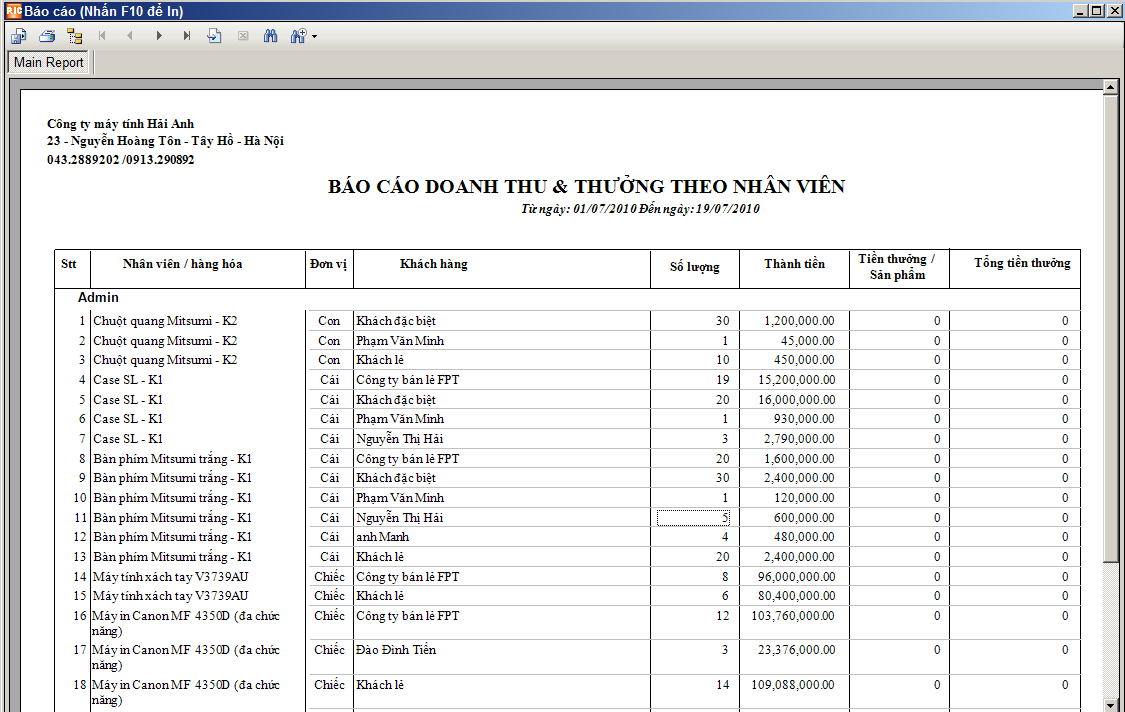This screenshot has height=712, width=1125.
Task: Click the report title BÁO CÁO DOANH THU
Action: pyautogui.click(x=586, y=187)
